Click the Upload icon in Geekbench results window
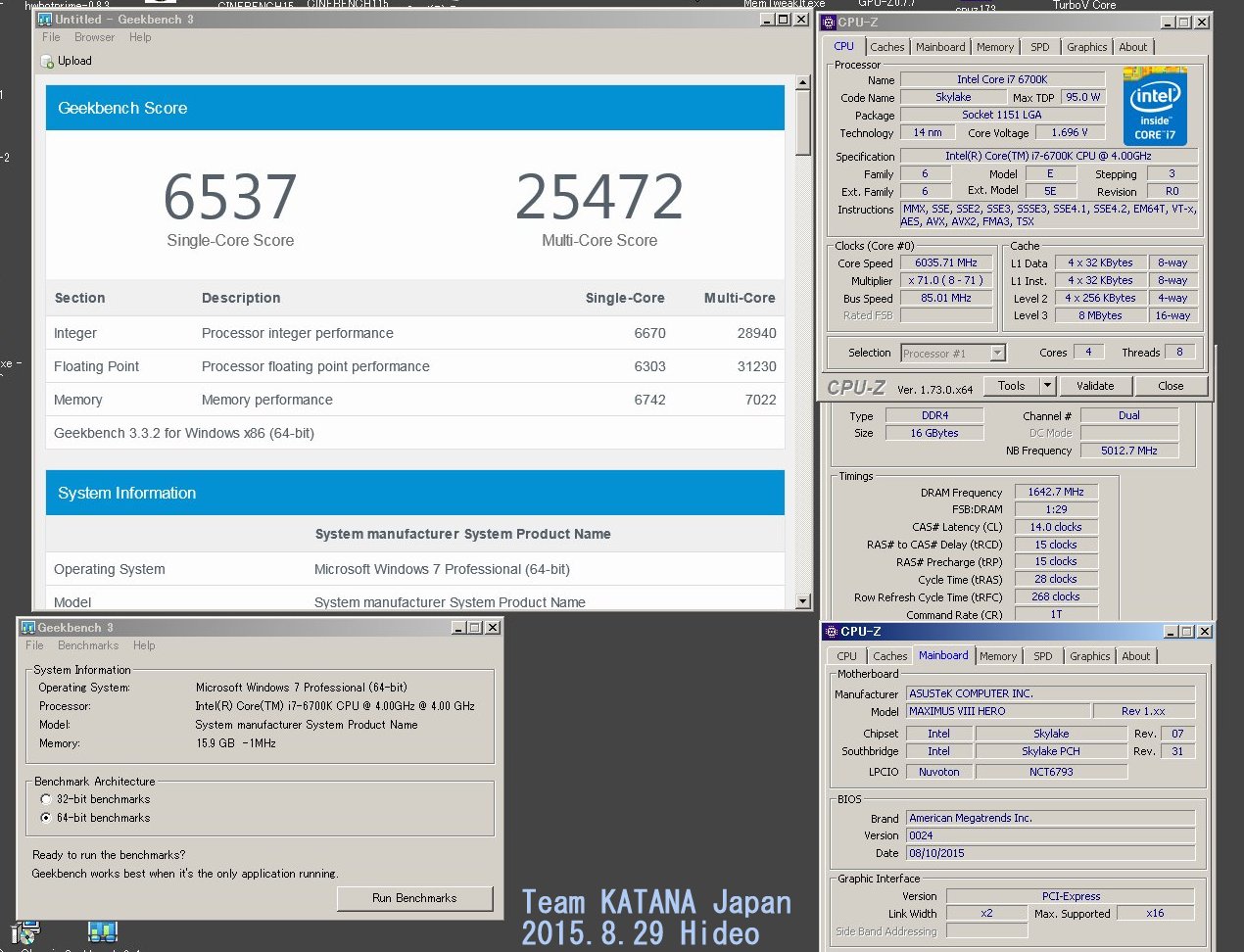The height and width of the screenshot is (952, 1244). (x=47, y=61)
